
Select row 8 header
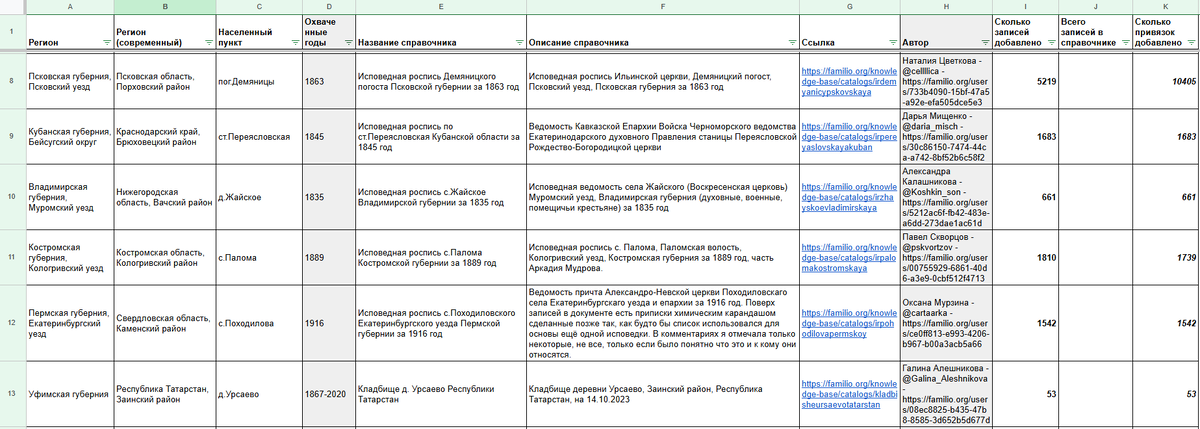click(x=12, y=81)
